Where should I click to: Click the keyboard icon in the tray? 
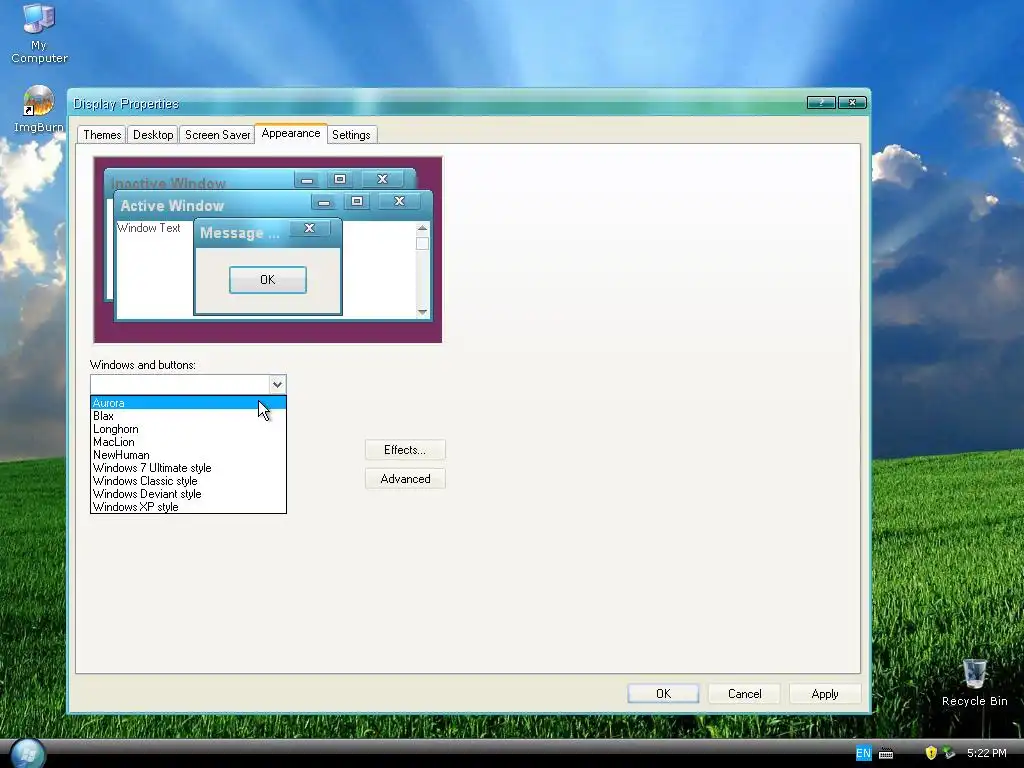point(886,753)
